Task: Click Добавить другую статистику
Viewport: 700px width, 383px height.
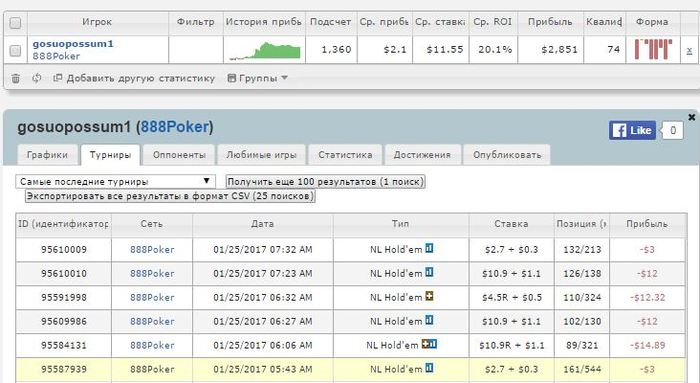Action: [x=134, y=78]
